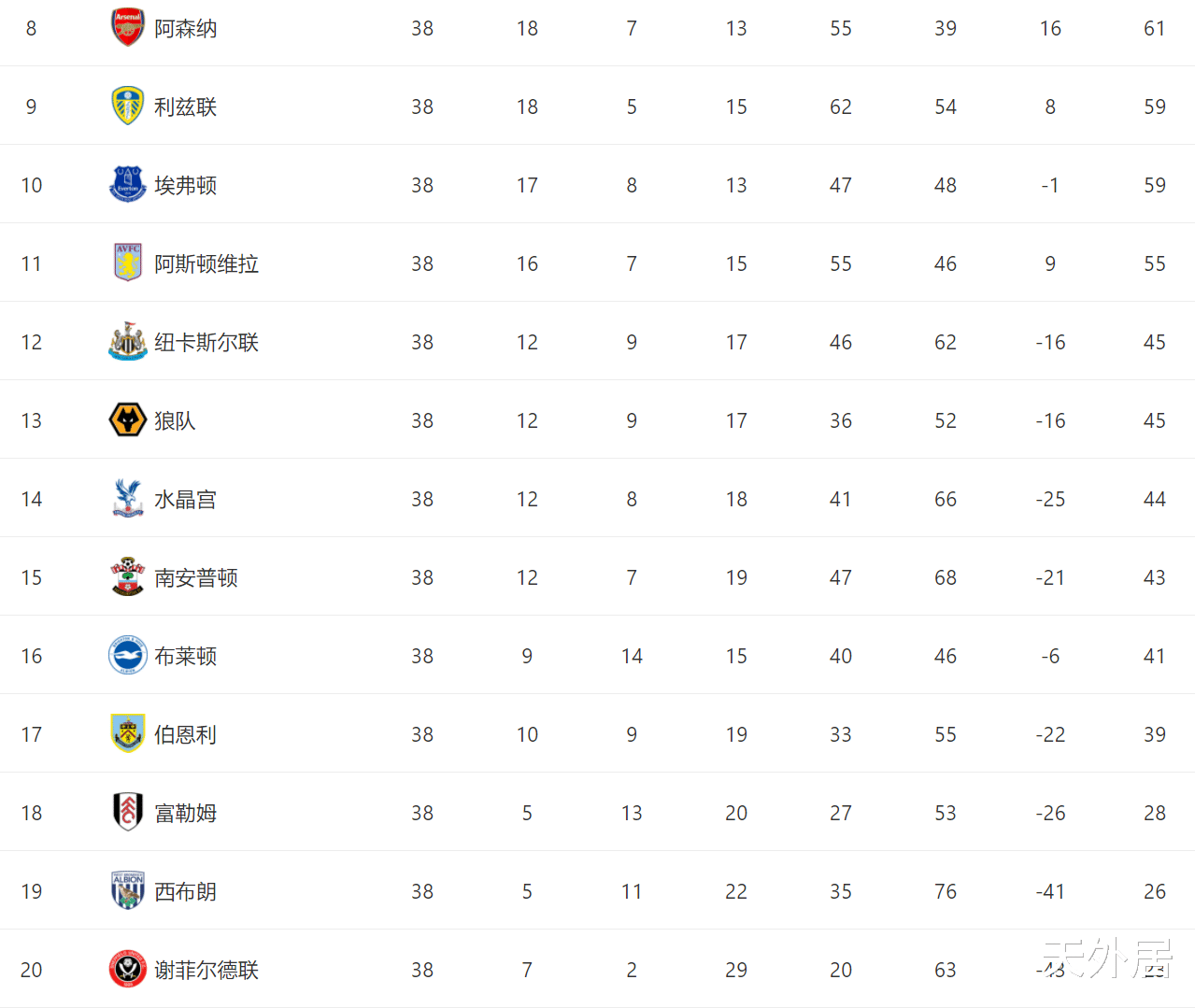Click the Brighton seagull badge

click(128, 655)
